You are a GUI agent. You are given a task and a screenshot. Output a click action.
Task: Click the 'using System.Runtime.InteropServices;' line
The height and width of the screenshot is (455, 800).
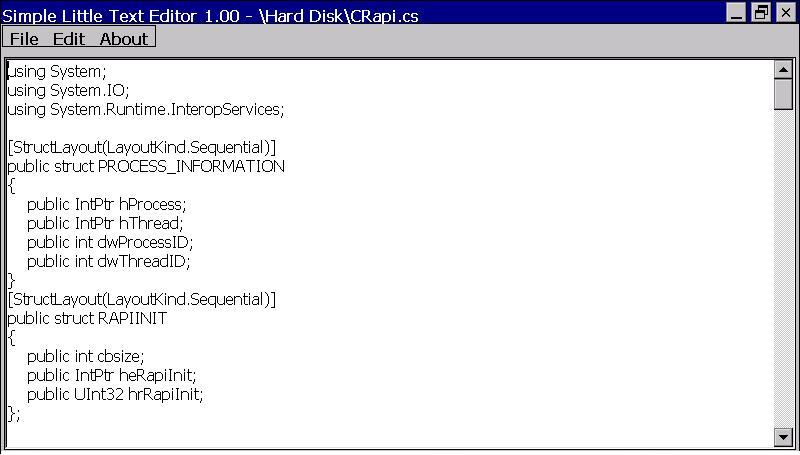[145, 109]
